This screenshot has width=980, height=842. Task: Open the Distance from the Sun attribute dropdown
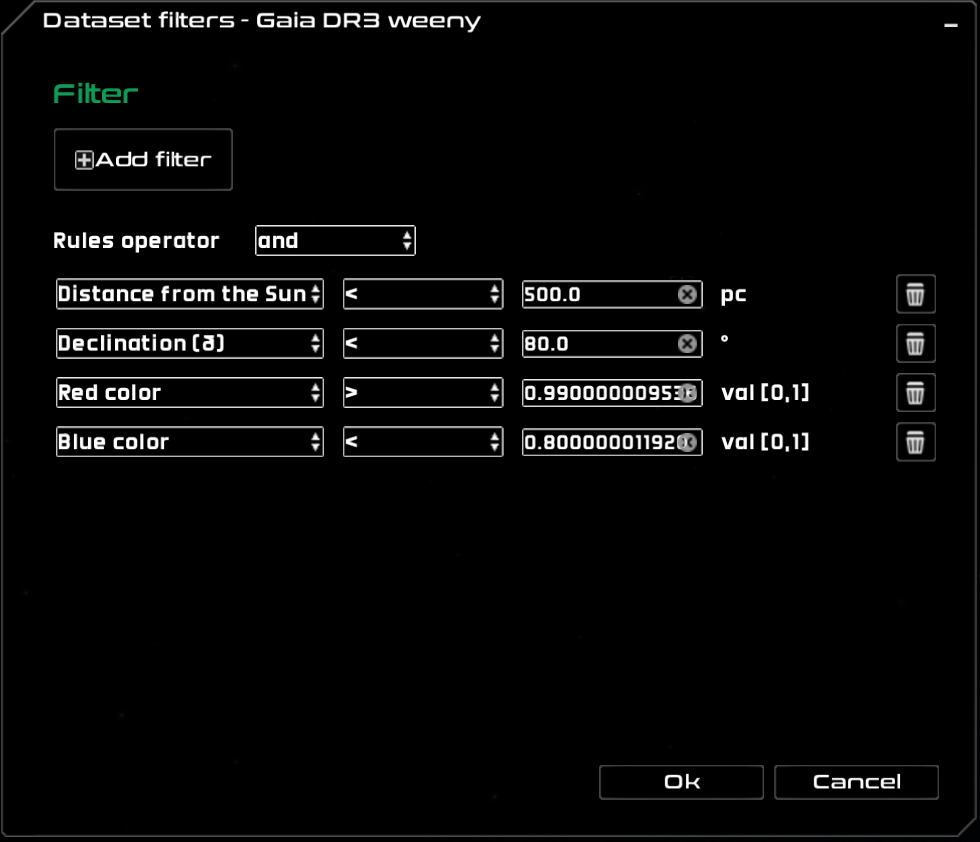190,294
